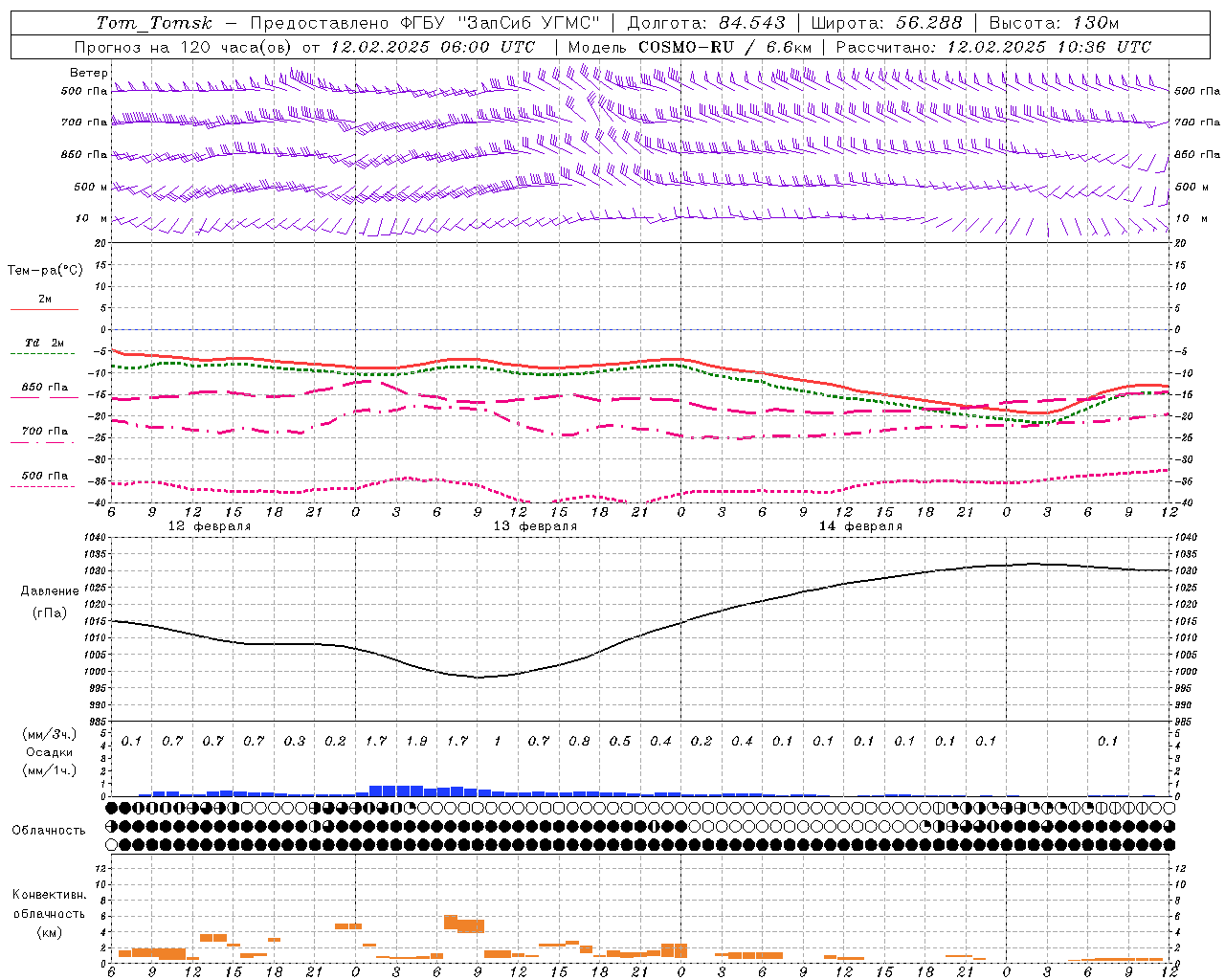This screenshot has width=1225, height=980.
Task: Click the '12 февраля' date label
Action: point(210,526)
